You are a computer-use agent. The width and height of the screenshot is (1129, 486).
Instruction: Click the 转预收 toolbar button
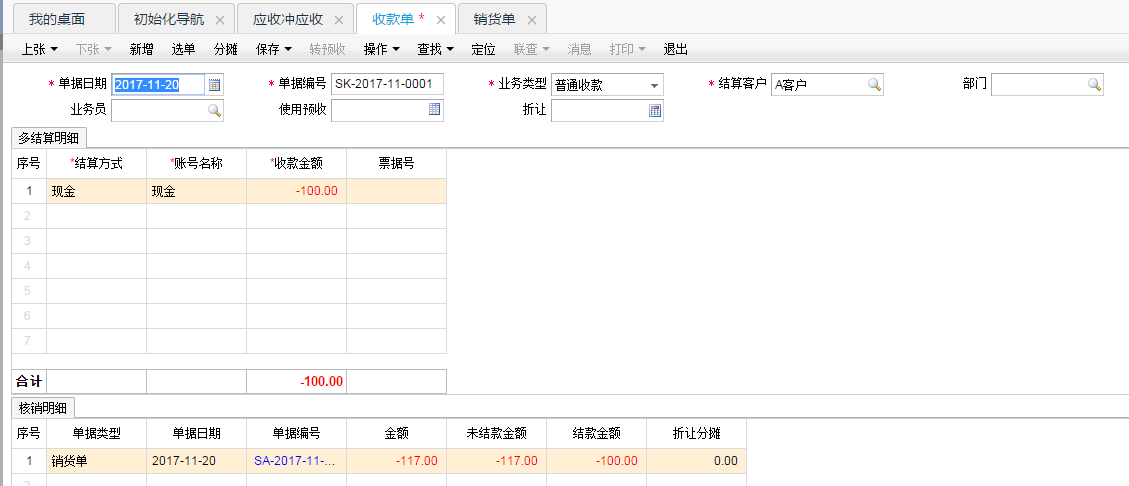pos(328,50)
